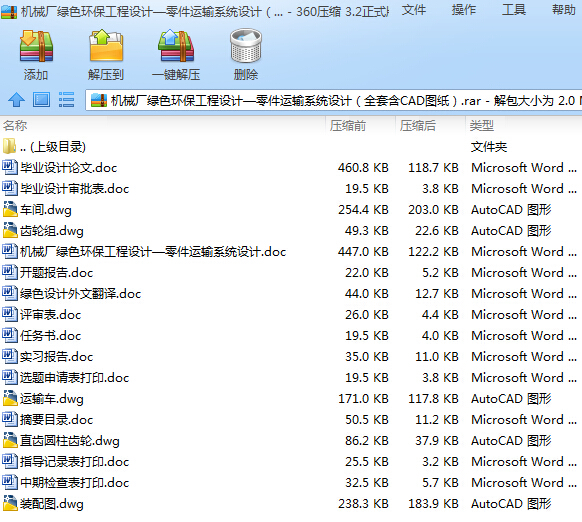The image size is (582, 522).
Task: Click the Word icon of 中期检查表打印.doc
Action: tap(10, 482)
